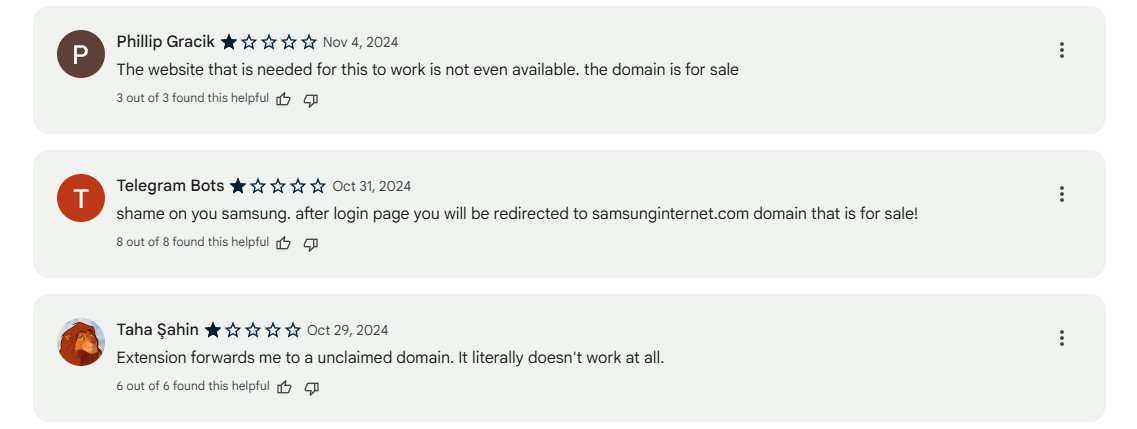Click Phillip Gracik's 'P' avatar

(81, 54)
